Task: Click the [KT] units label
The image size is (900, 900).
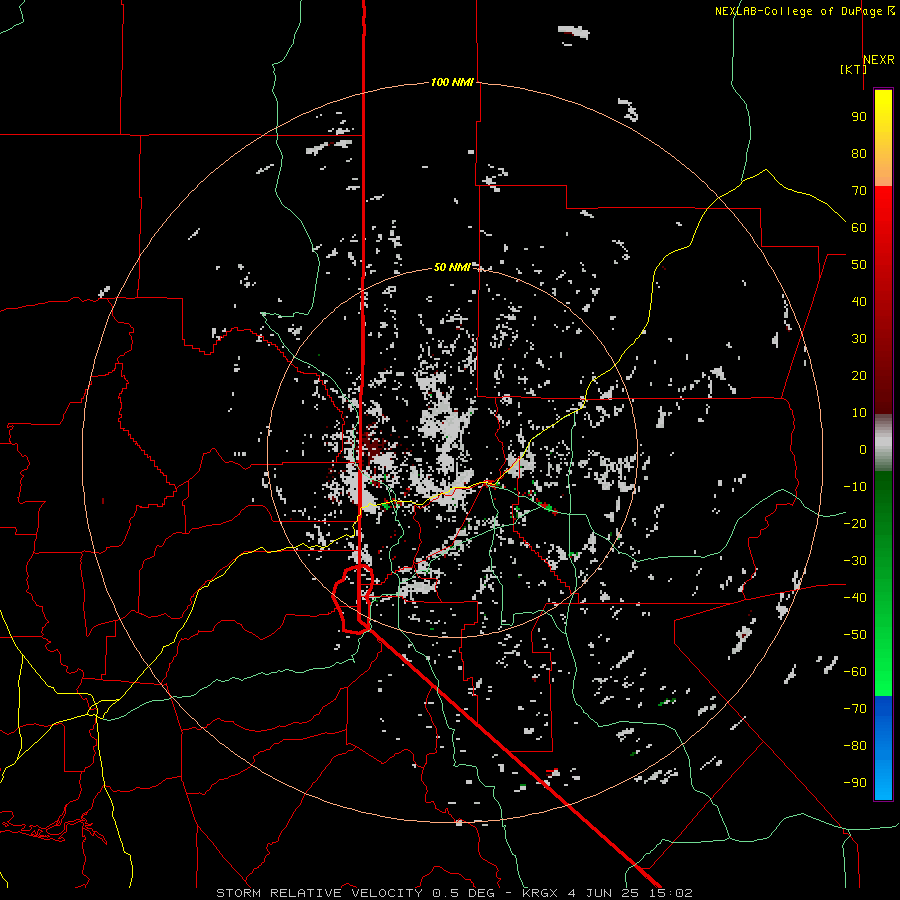Action: point(853,69)
